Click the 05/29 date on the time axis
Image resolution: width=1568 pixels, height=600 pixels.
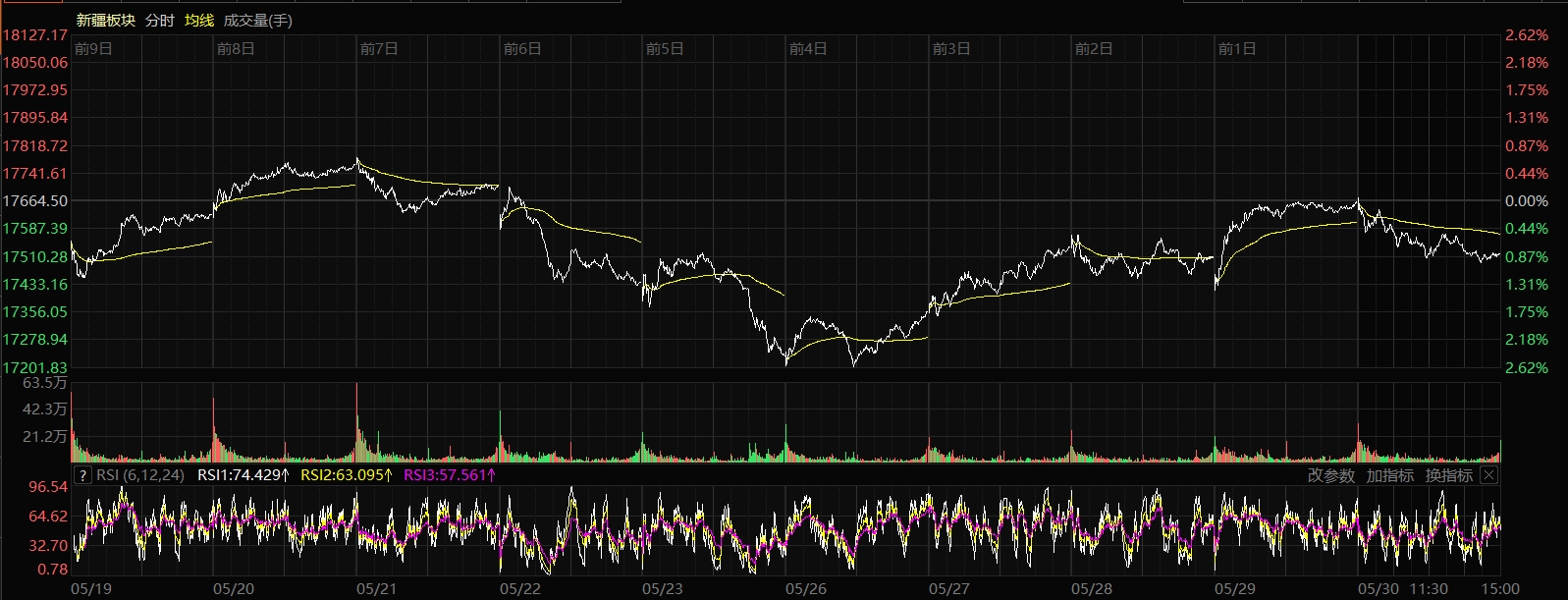(1234, 589)
